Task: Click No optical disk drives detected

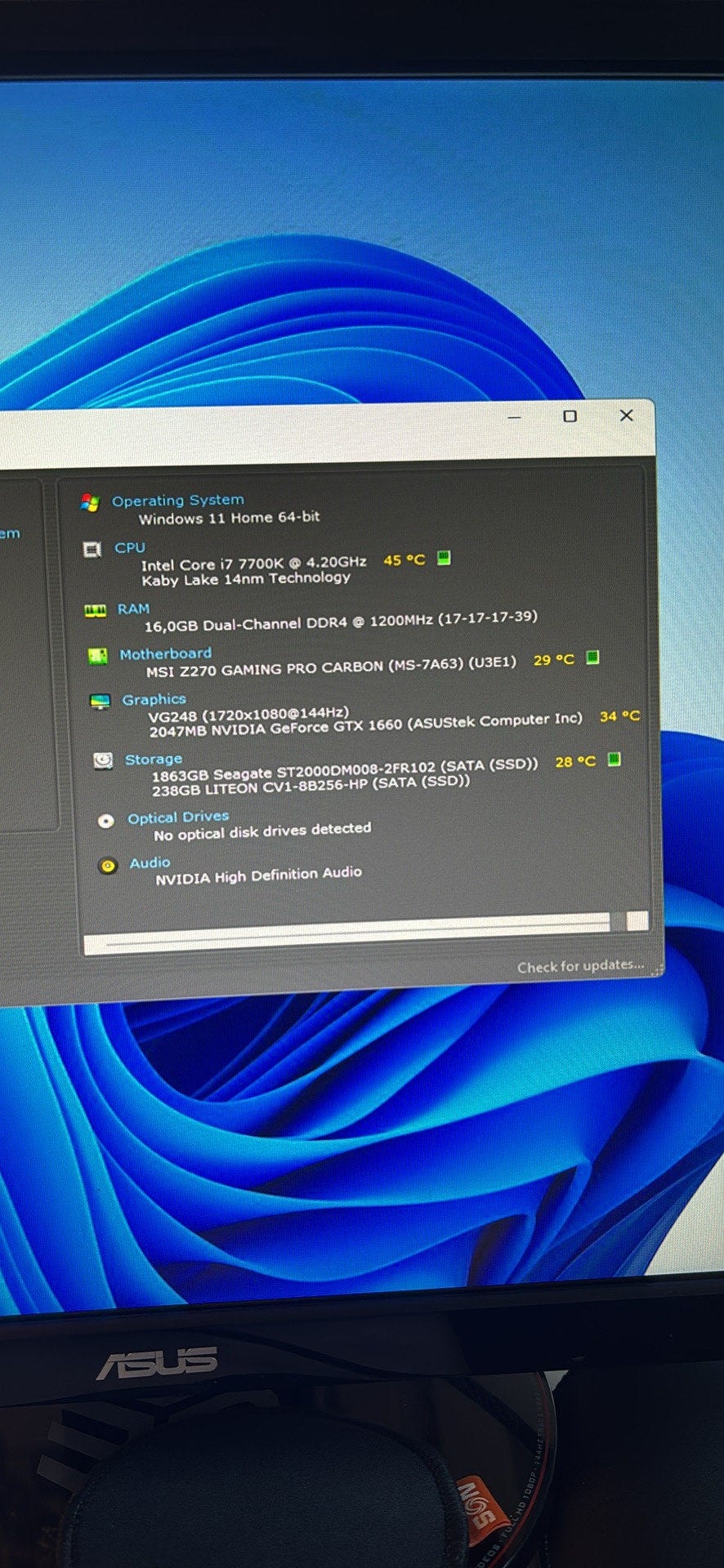Action: pos(262,831)
